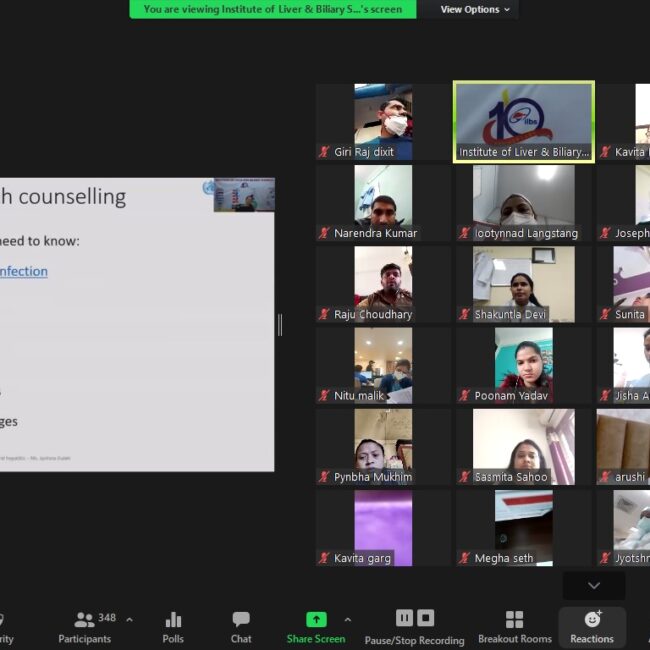
Task: Click muted mic icon beside Giri Raj dixit
Action: coord(324,152)
